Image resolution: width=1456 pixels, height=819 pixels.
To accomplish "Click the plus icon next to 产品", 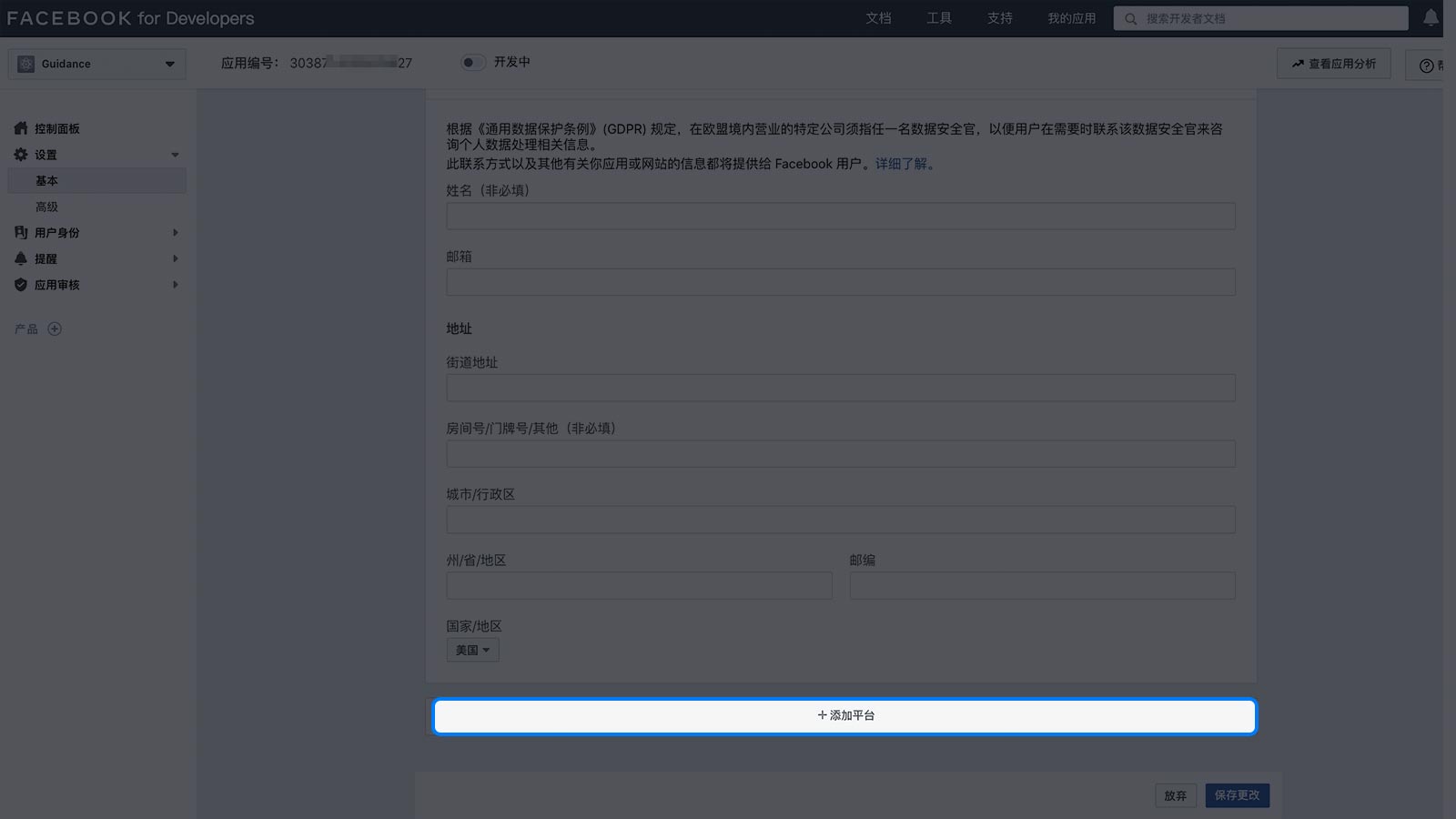I will (x=55, y=329).
